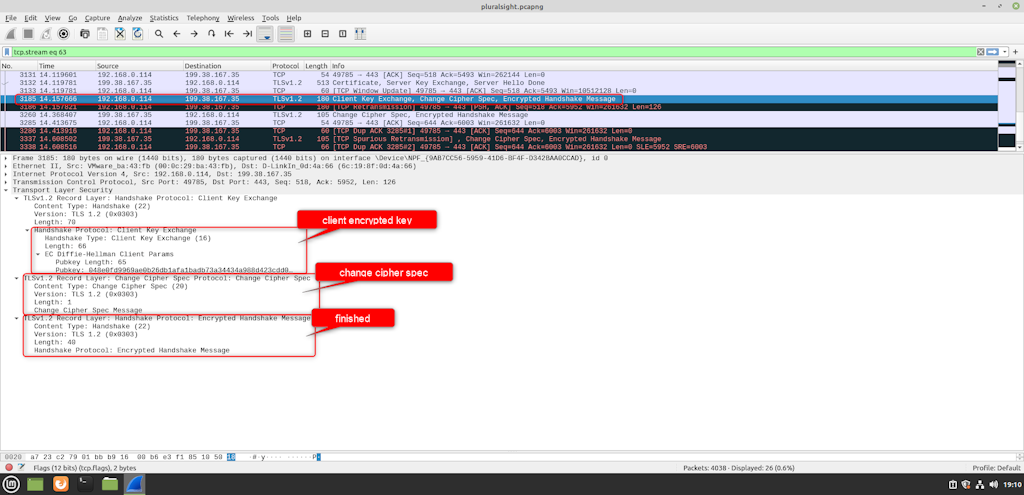Screen dimensions: 1024x495
Task: Open the Statistics menu
Action: (164, 18)
